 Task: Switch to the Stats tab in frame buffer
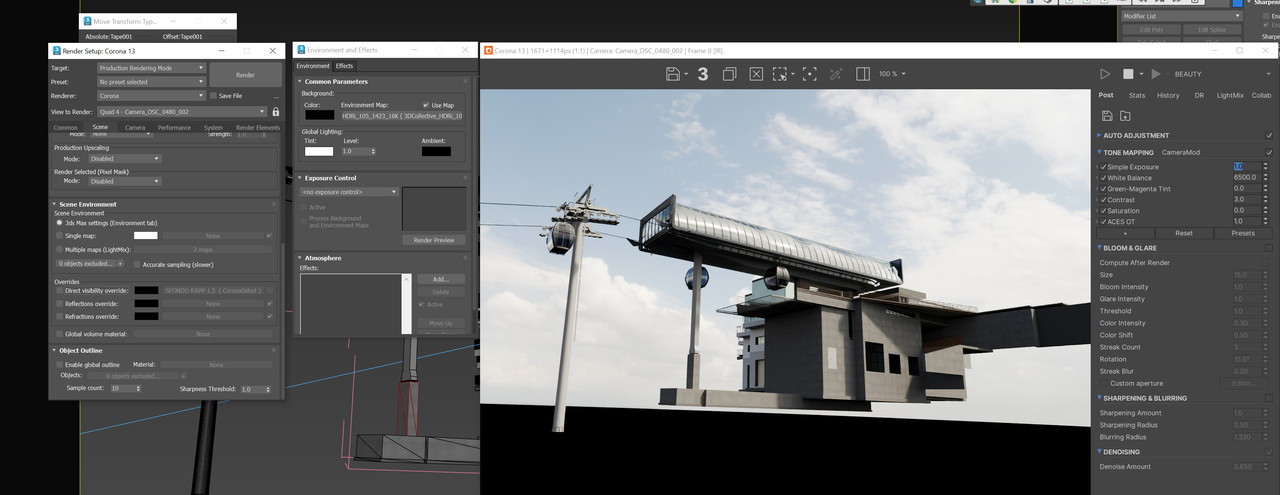1137,95
